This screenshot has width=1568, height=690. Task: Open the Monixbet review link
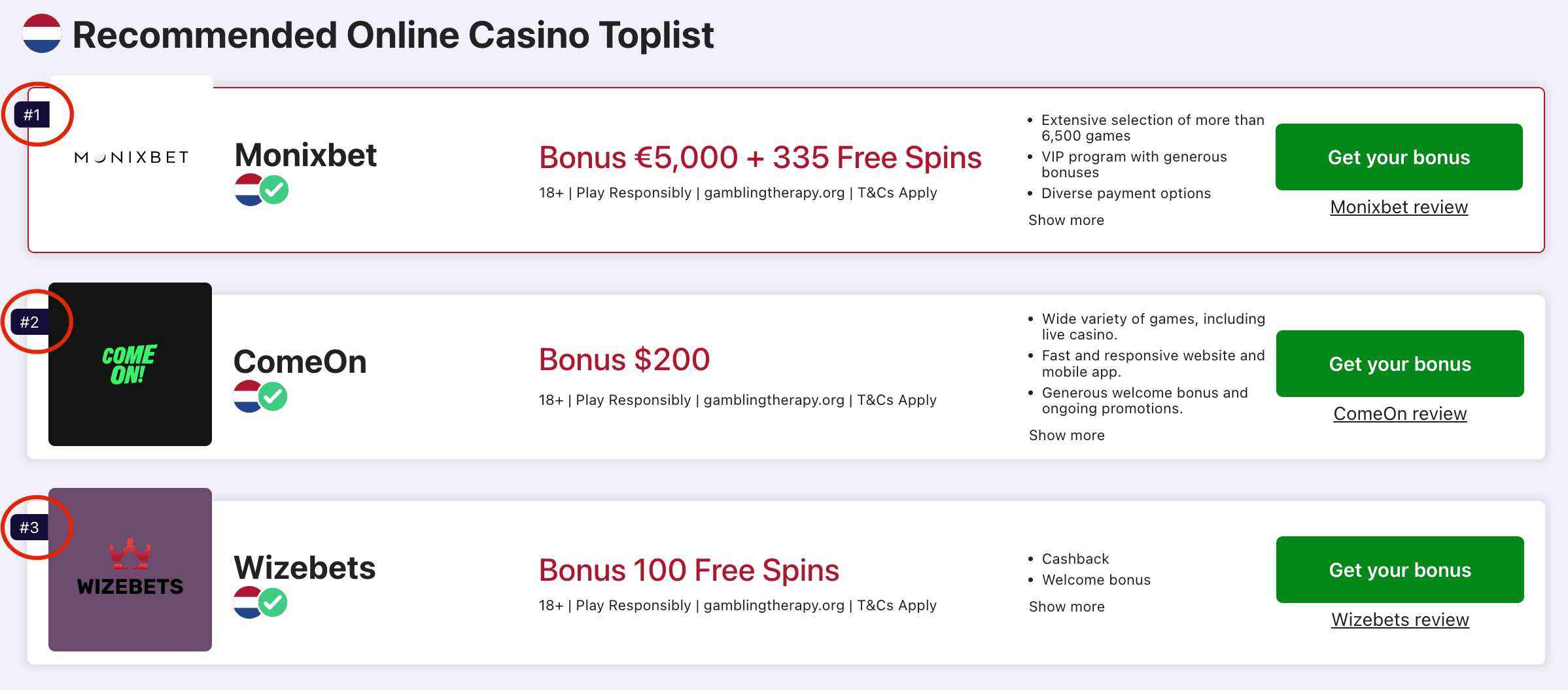(x=1399, y=207)
